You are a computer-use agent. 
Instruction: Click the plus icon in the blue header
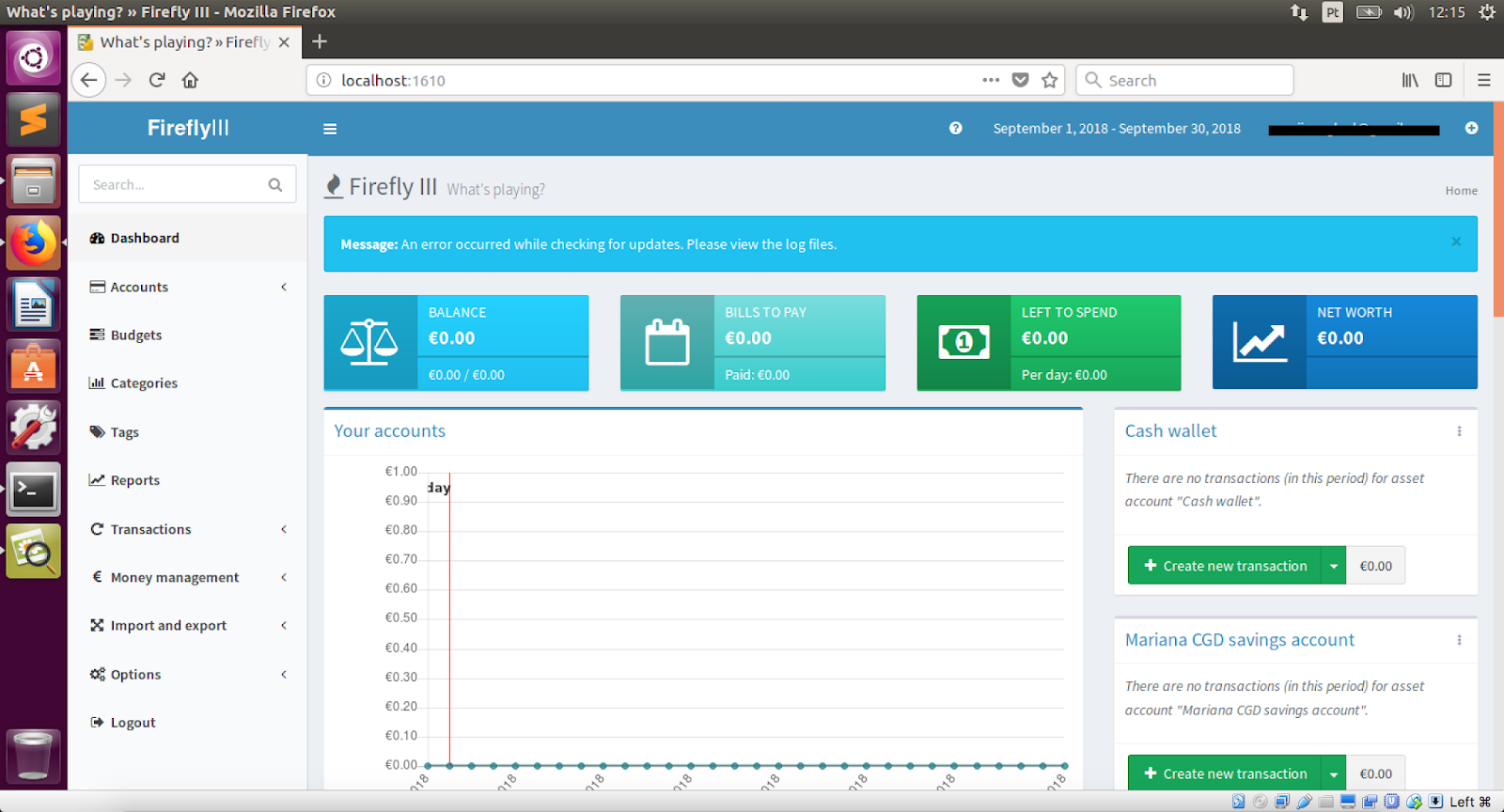1471,128
